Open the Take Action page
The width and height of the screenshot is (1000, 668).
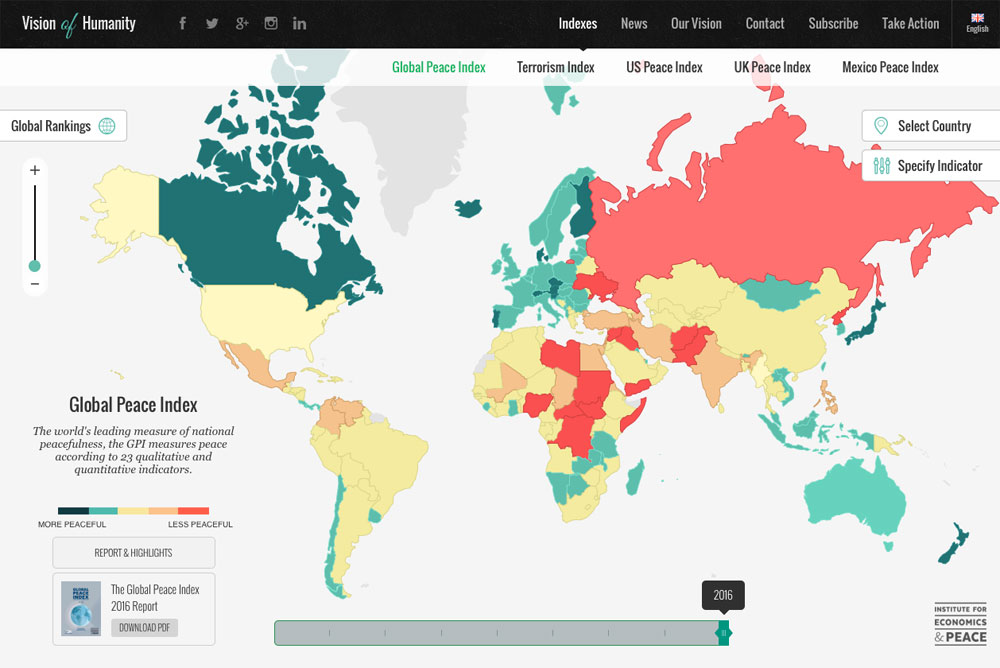coord(910,24)
